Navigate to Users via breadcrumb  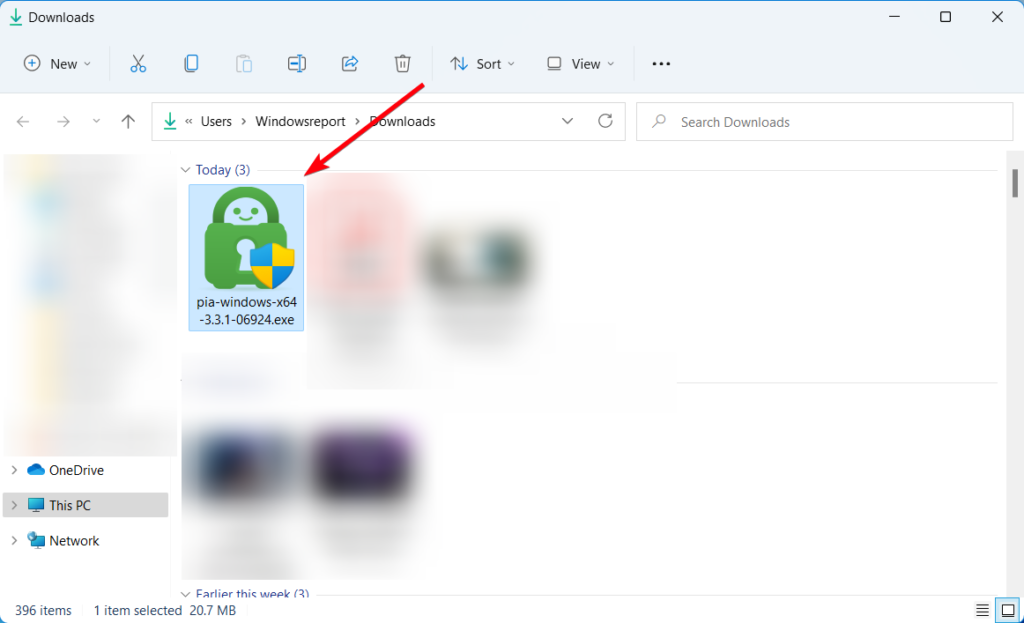click(216, 120)
